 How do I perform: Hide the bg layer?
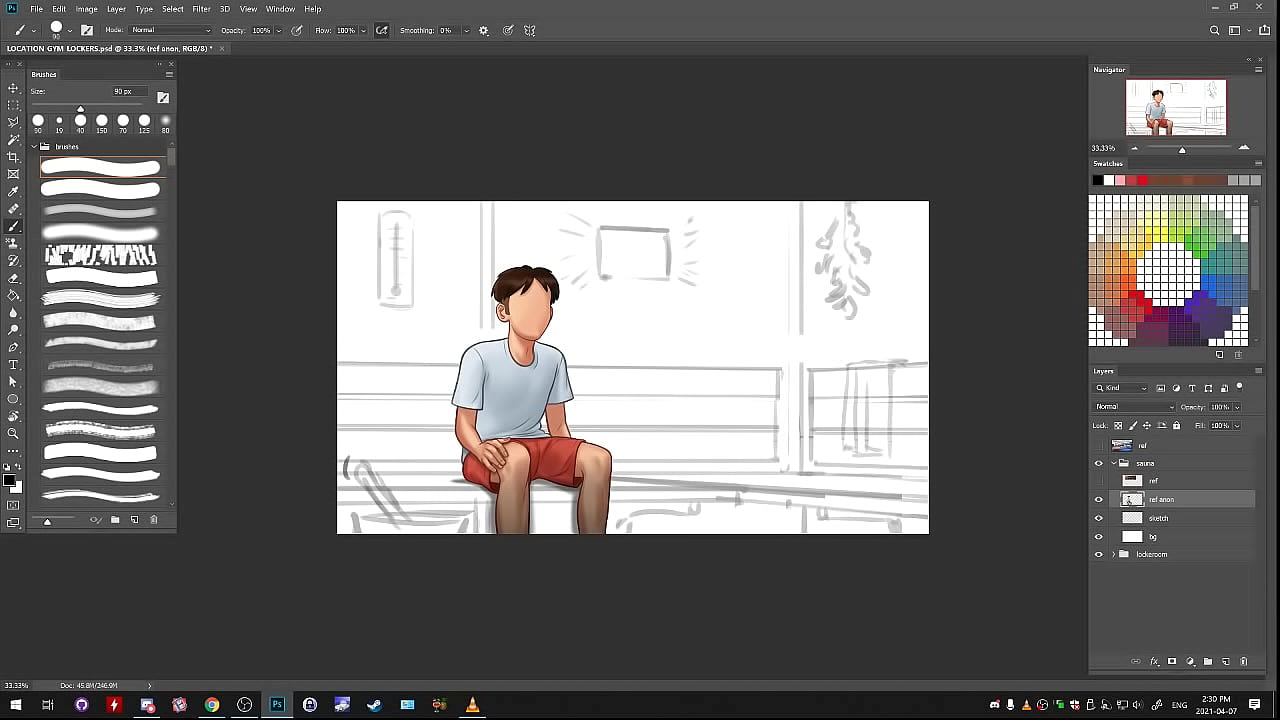(1098, 537)
